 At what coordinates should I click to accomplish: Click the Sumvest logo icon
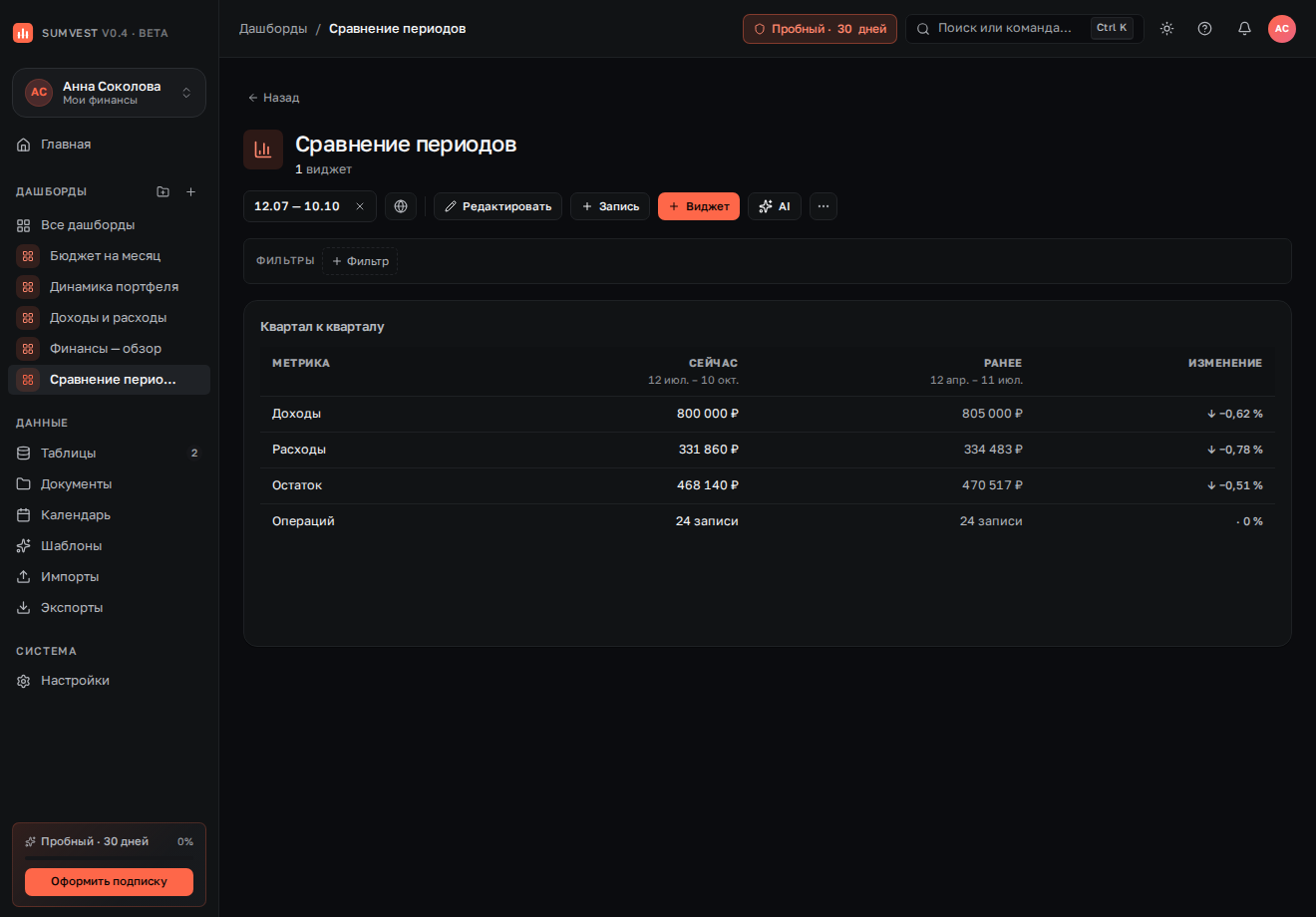23,33
